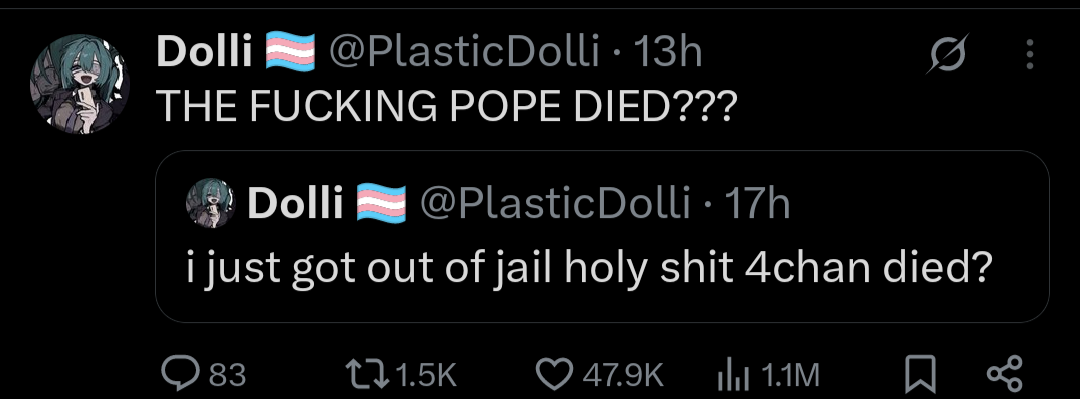Open the 13h timestamp link
Screen dimensions: 1080x399
pos(667,52)
